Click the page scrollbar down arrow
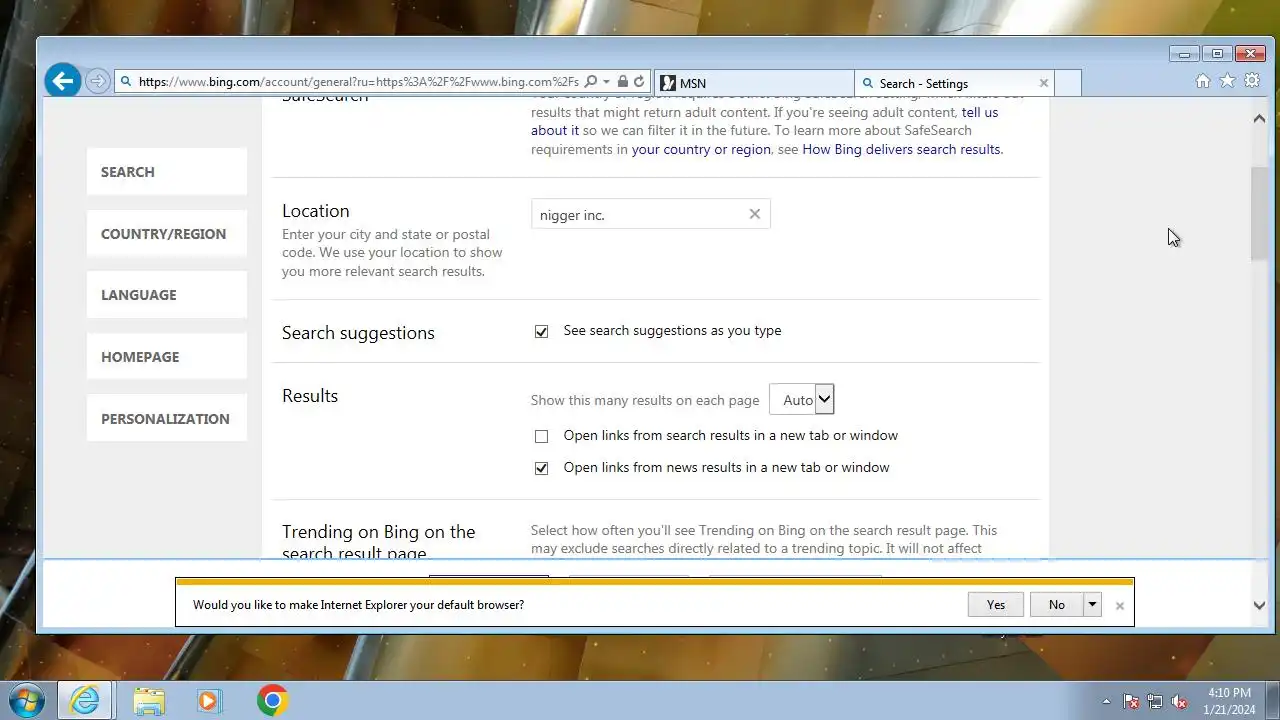 pyautogui.click(x=1259, y=605)
